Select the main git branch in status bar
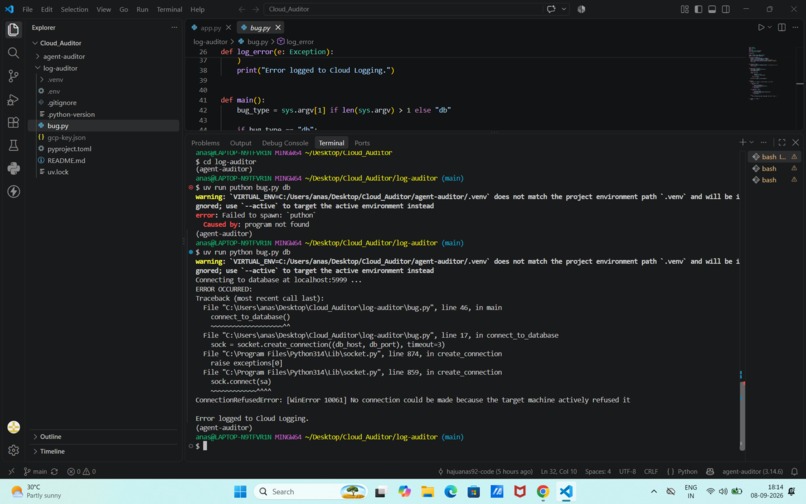The image size is (806, 504). point(35,471)
